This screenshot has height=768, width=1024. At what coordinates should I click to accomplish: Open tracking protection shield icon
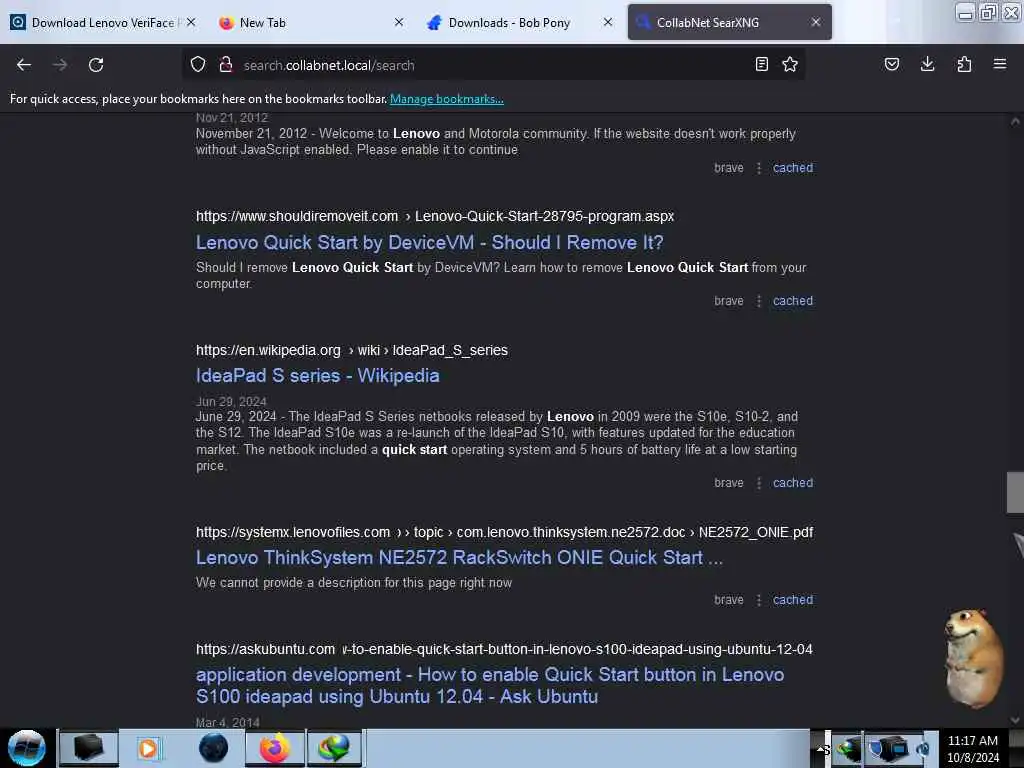point(198,65)
